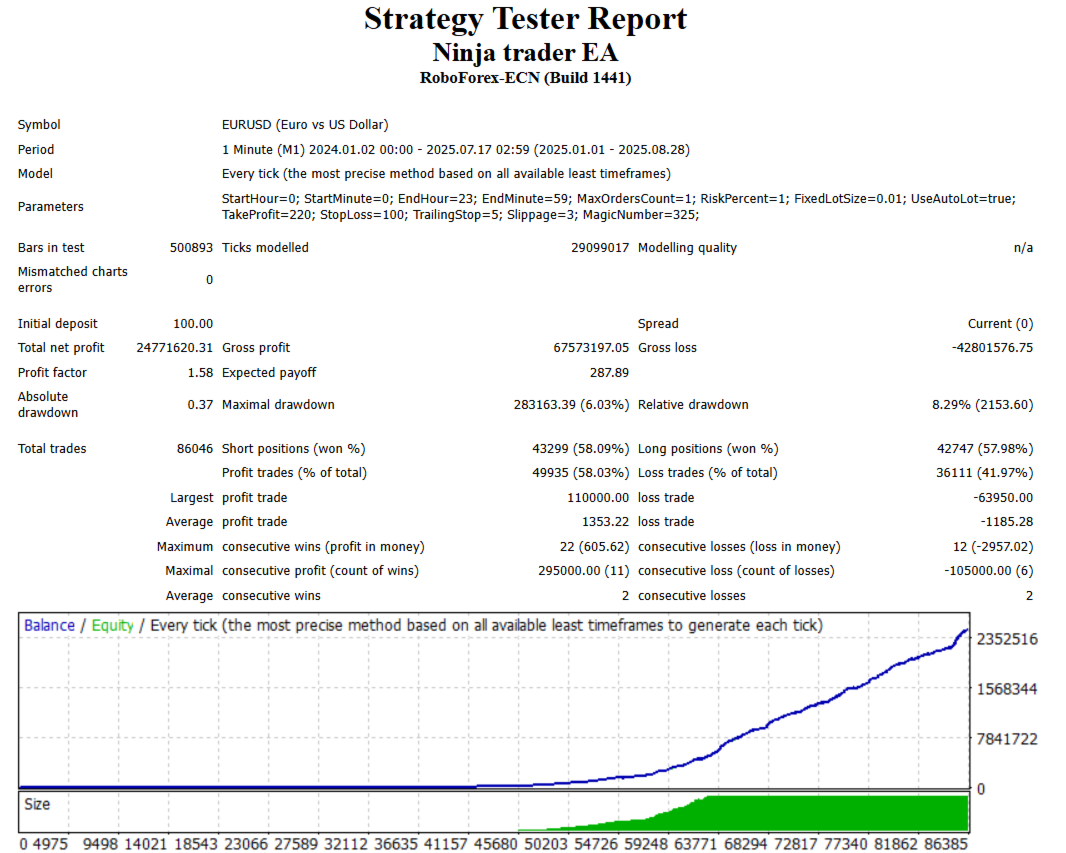1066x853 pixels.
Task: Click the Symbol row label
Action: [39, 125]
